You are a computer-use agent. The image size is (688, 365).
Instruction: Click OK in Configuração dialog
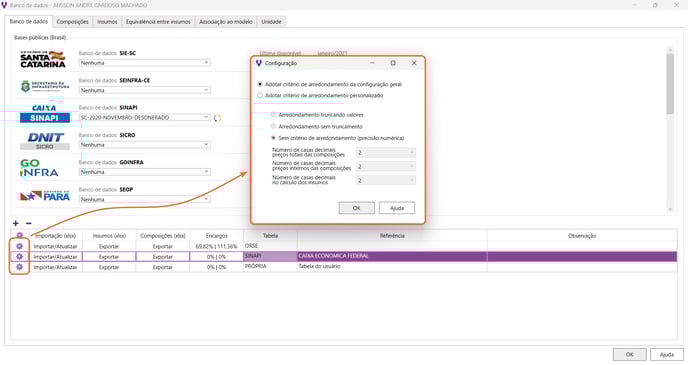click(357, 208)
